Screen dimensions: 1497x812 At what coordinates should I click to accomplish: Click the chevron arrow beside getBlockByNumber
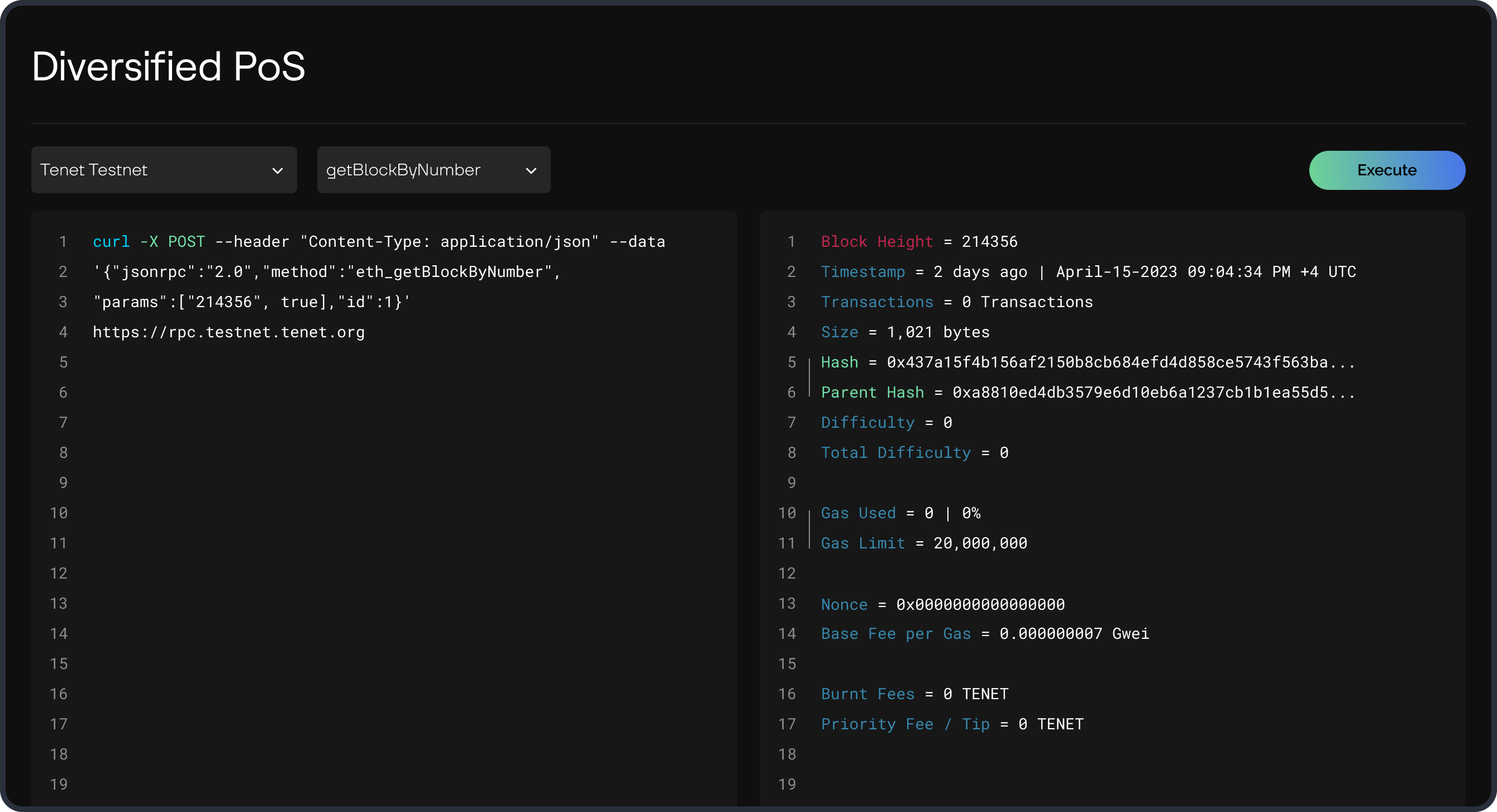[x=531, y=171]
